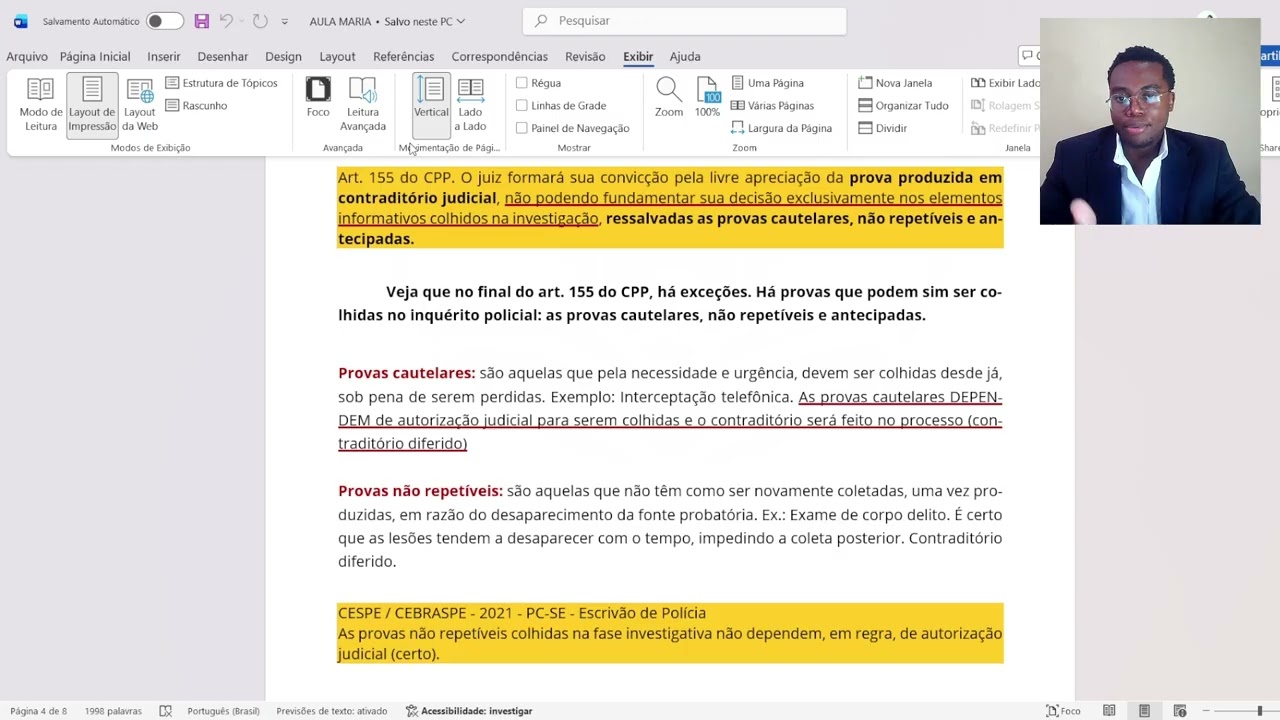
Task: Click Página 4 de 8 indicator
Action: pyautogui.click(x=38, y=711)
